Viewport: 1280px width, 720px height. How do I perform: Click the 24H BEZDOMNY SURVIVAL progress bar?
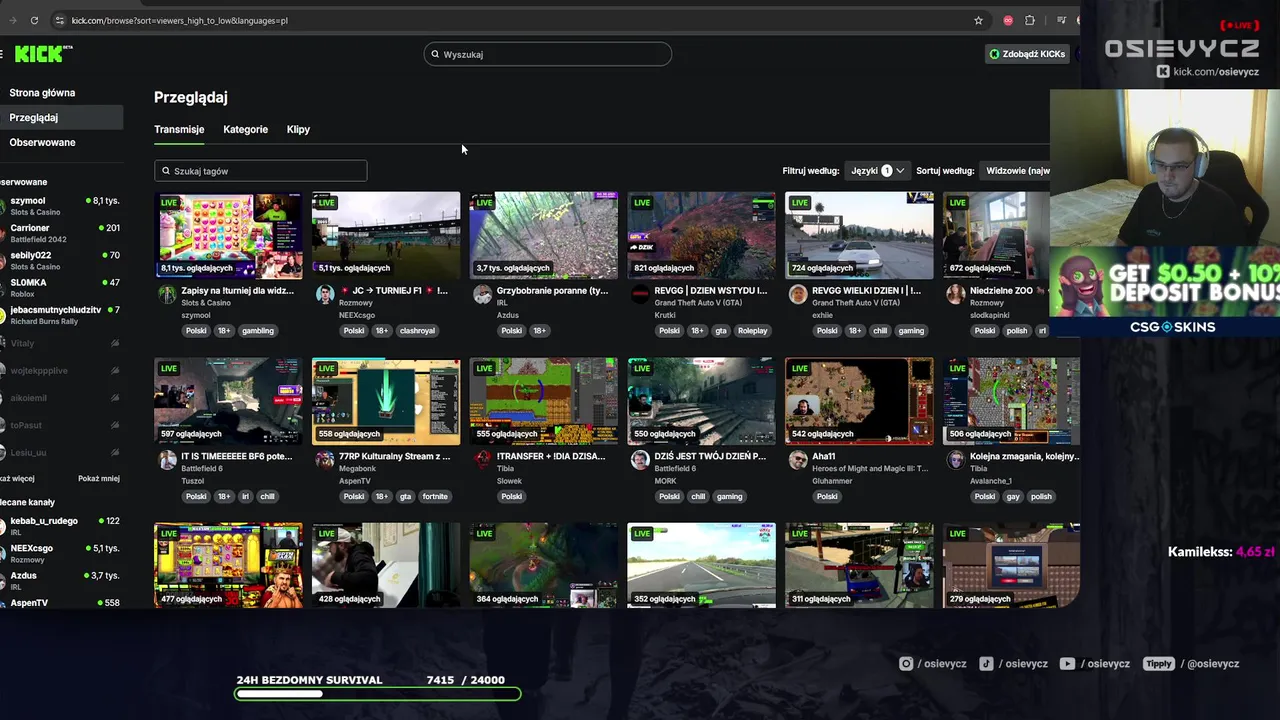point(377,693)
